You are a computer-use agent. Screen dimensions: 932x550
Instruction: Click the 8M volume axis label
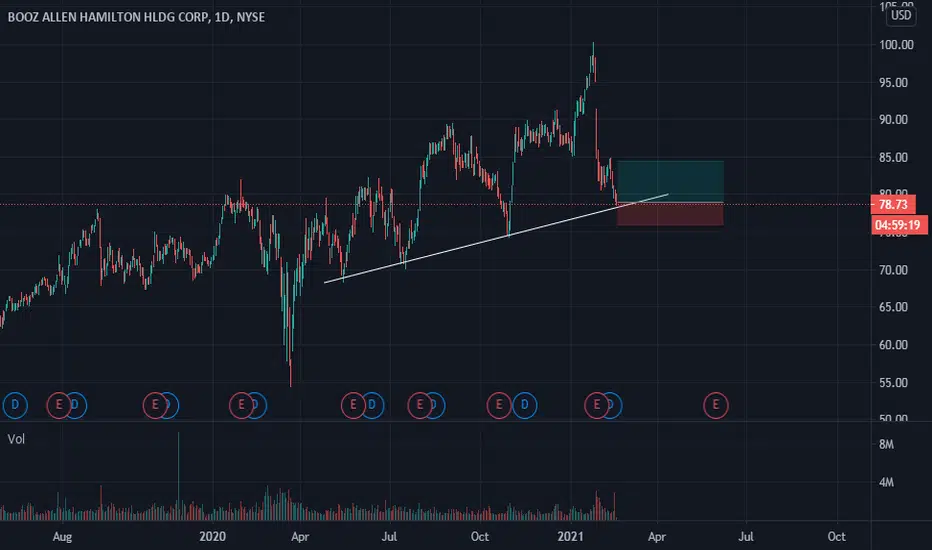pos(886,445)
